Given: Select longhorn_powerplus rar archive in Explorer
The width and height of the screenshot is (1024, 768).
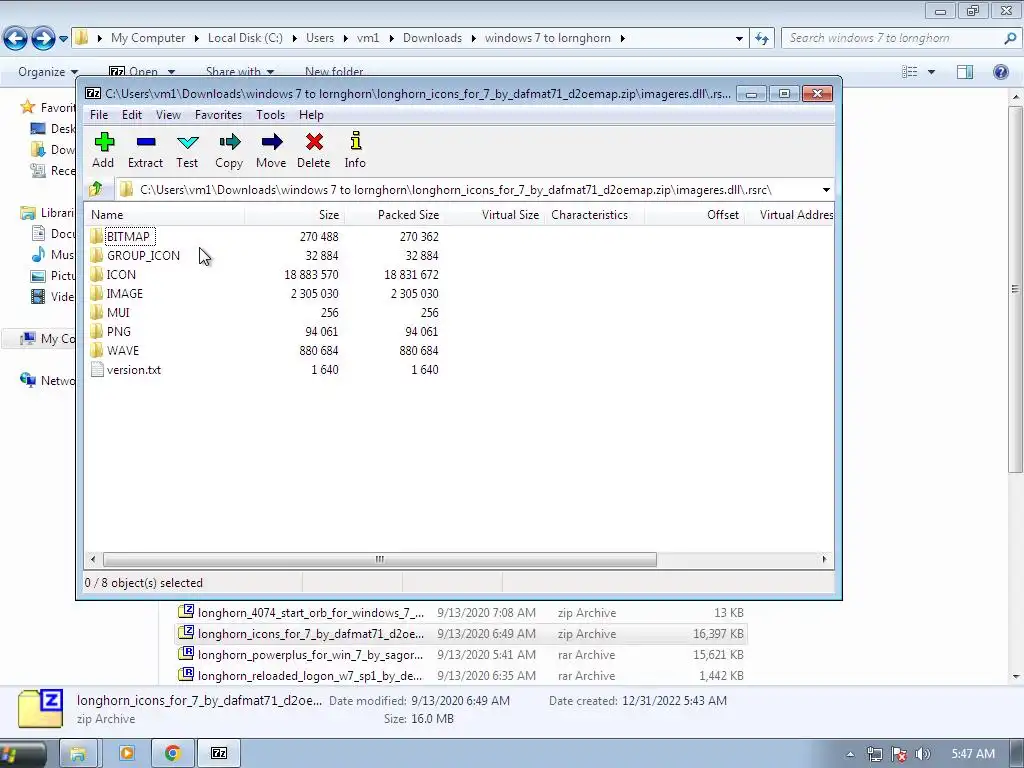Looking at the screenshot, I should 460,655.
